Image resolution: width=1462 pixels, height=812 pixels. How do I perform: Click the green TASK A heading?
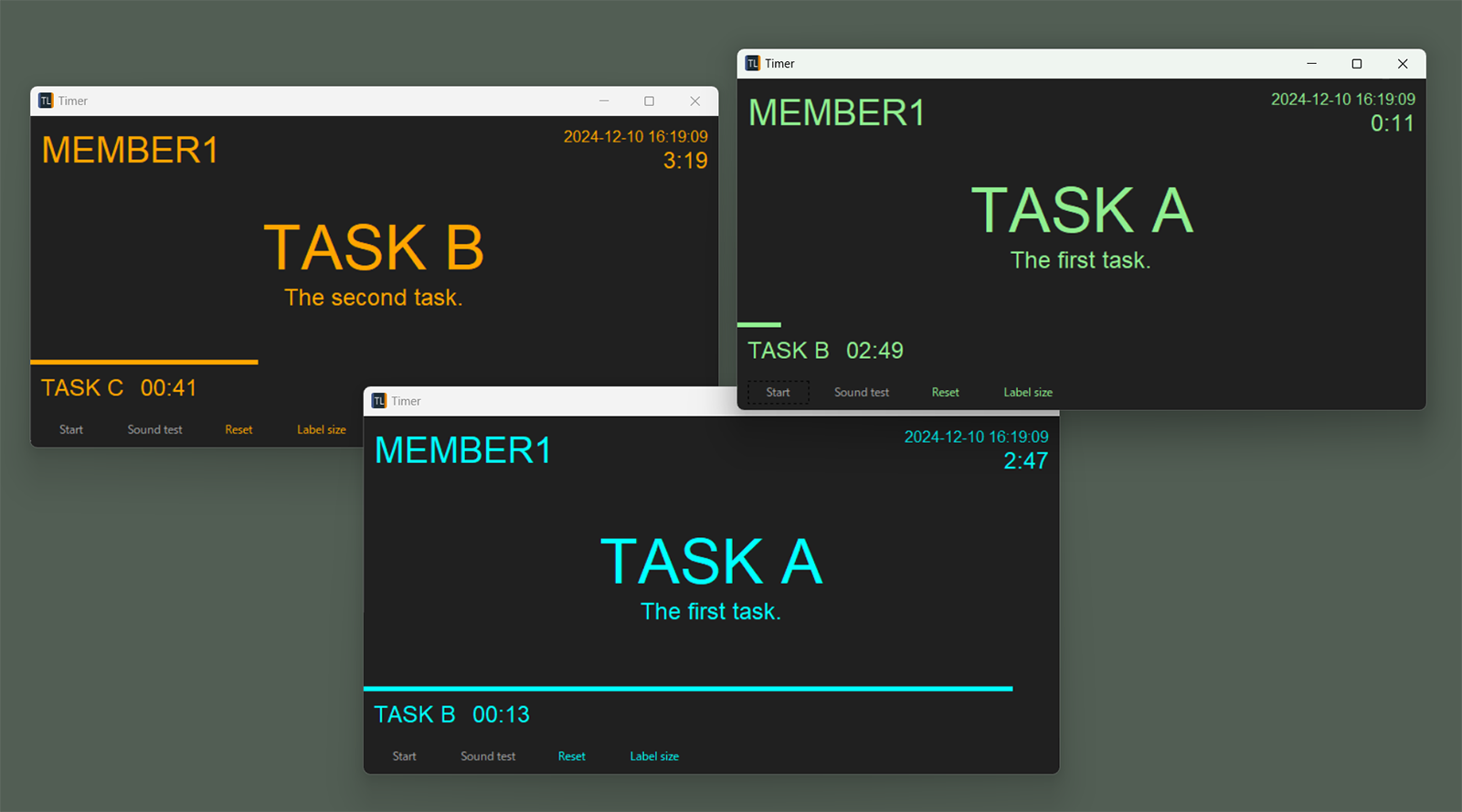(1082, 210)
